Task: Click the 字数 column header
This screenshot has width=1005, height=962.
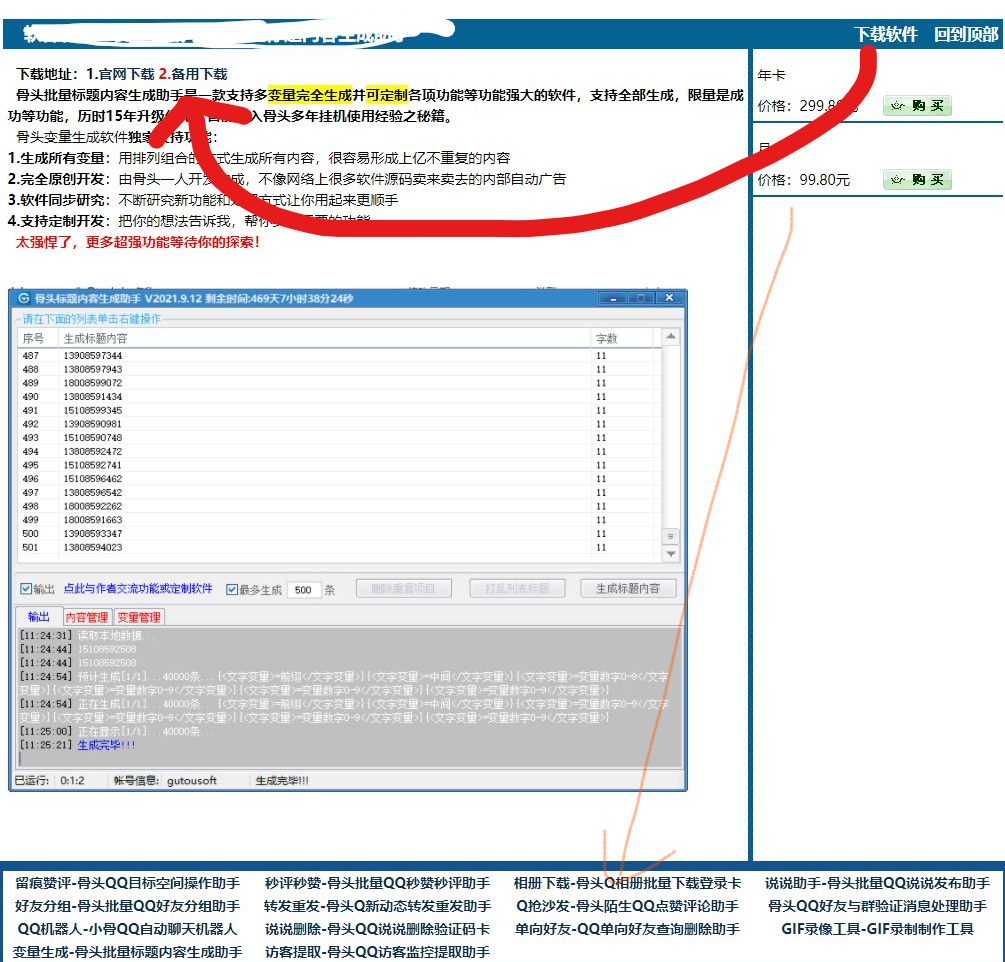Action: (x=622, y=338)
